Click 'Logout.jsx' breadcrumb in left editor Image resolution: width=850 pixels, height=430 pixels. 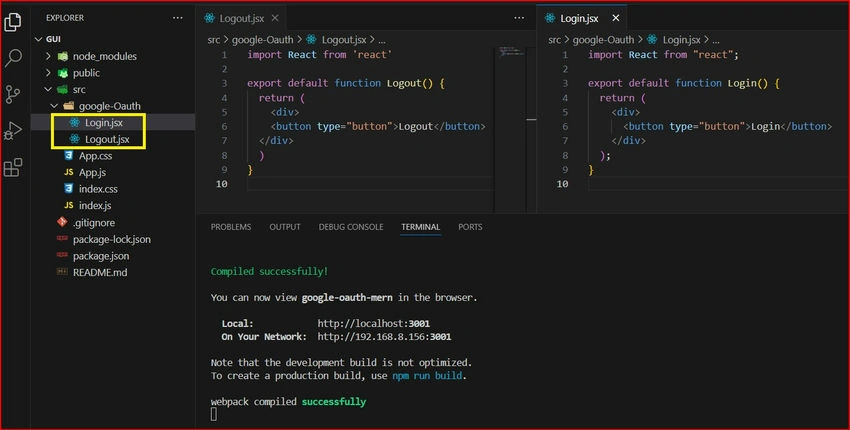point(344,40)
